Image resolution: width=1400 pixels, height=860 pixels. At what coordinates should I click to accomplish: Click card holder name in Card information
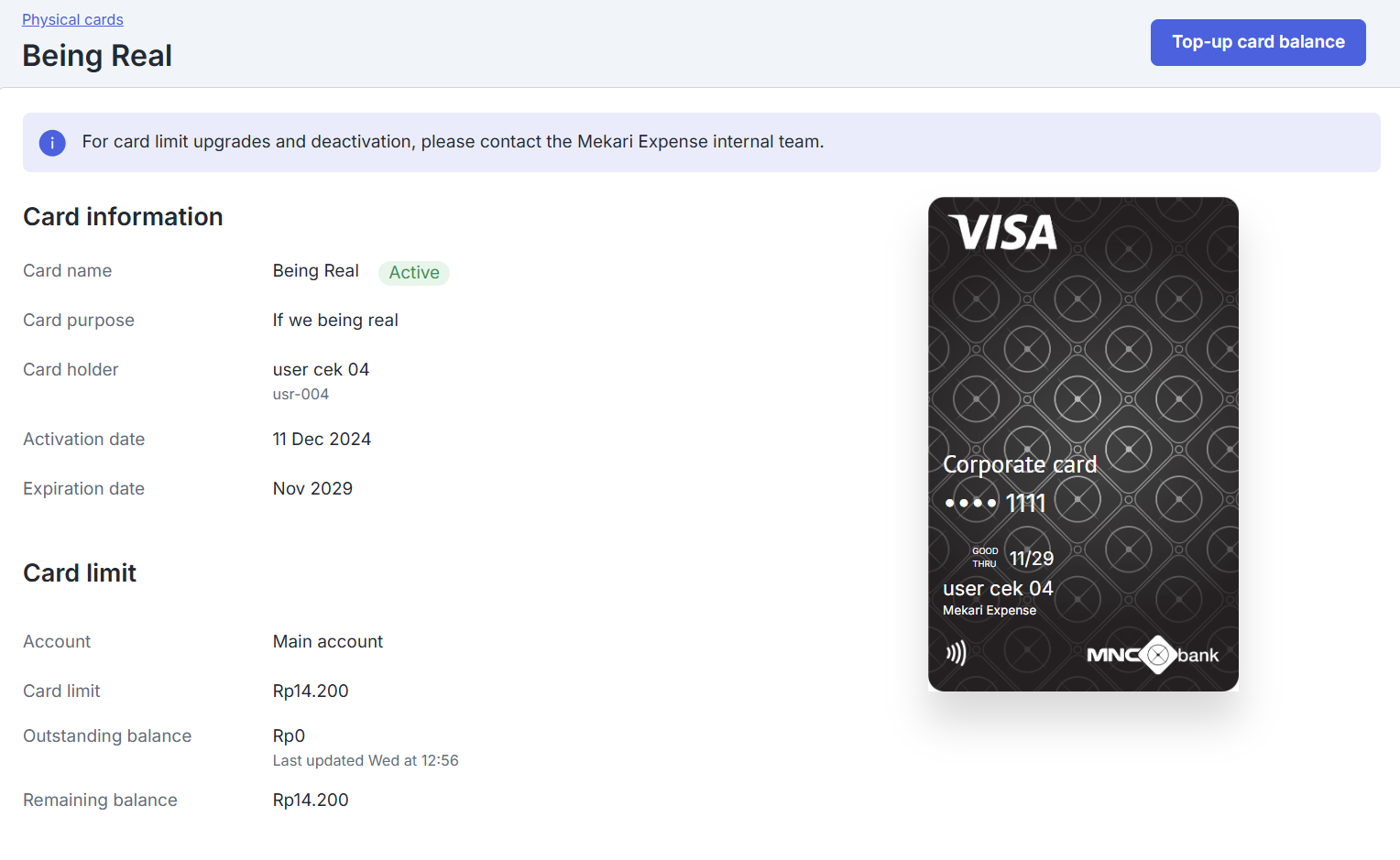[x=321, y=370]
